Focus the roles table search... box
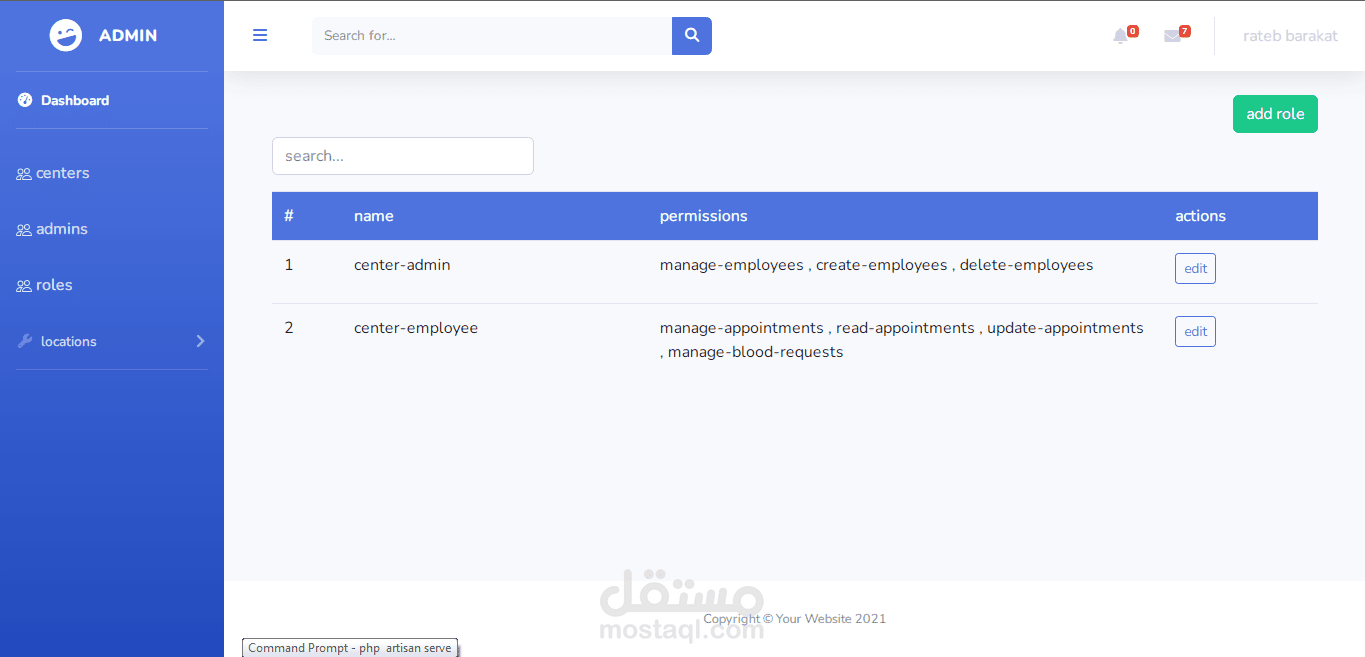1365x657 pixels. [403, 156]
